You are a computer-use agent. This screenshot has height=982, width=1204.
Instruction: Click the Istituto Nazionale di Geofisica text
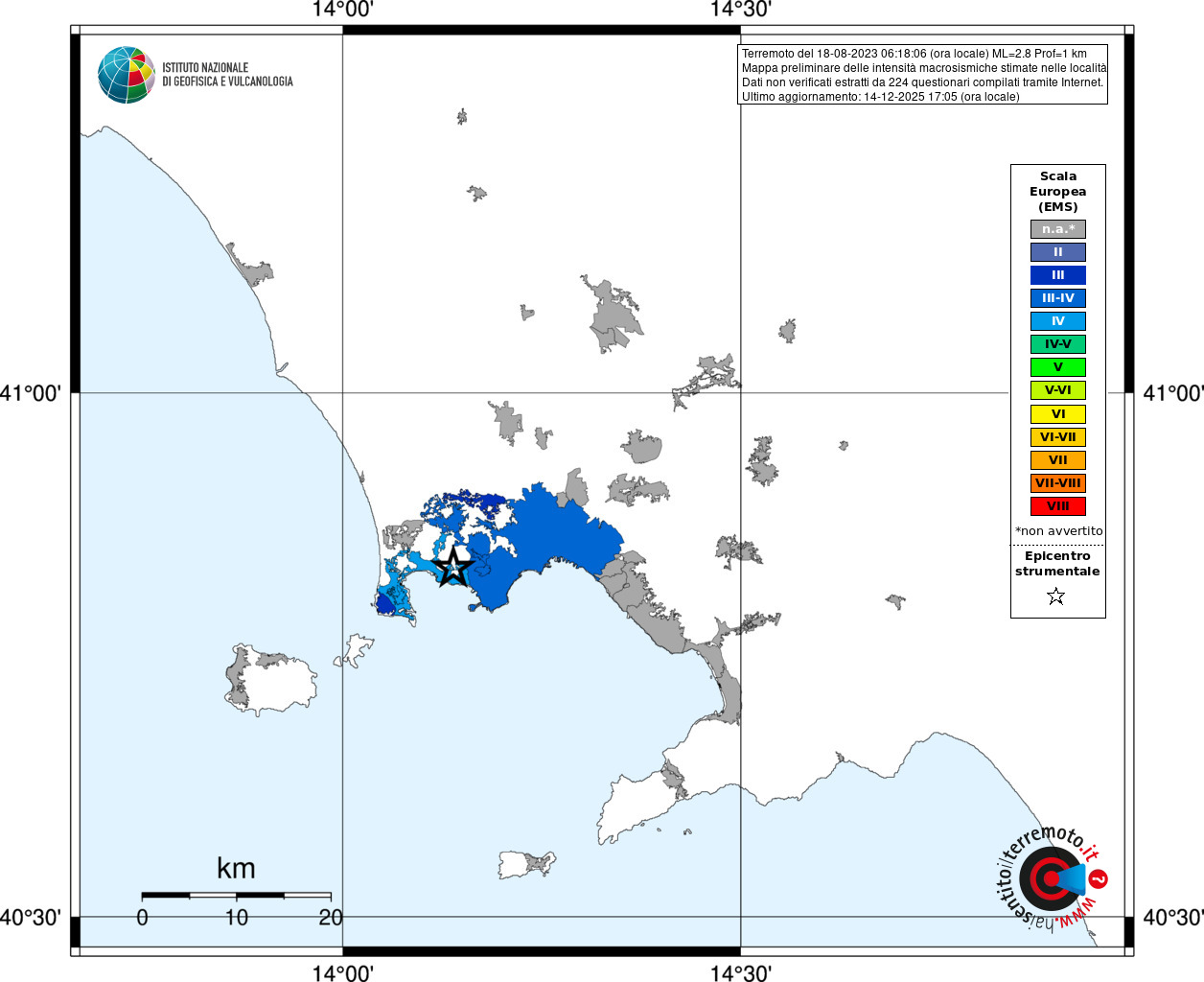pyautogui.click(x=227, y=75)
